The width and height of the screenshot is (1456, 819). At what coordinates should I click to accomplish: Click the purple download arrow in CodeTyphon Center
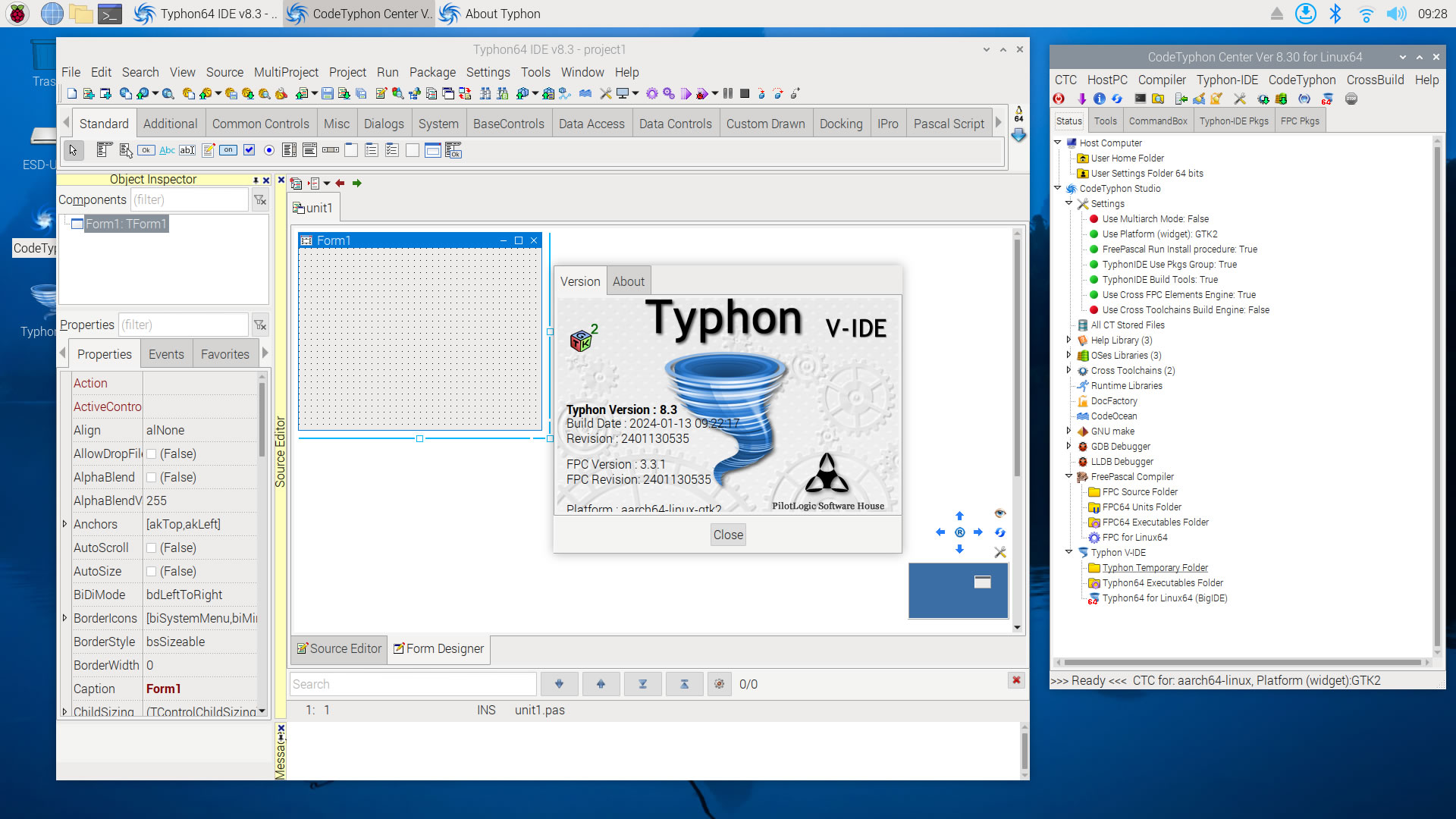tap(1082, 99)
